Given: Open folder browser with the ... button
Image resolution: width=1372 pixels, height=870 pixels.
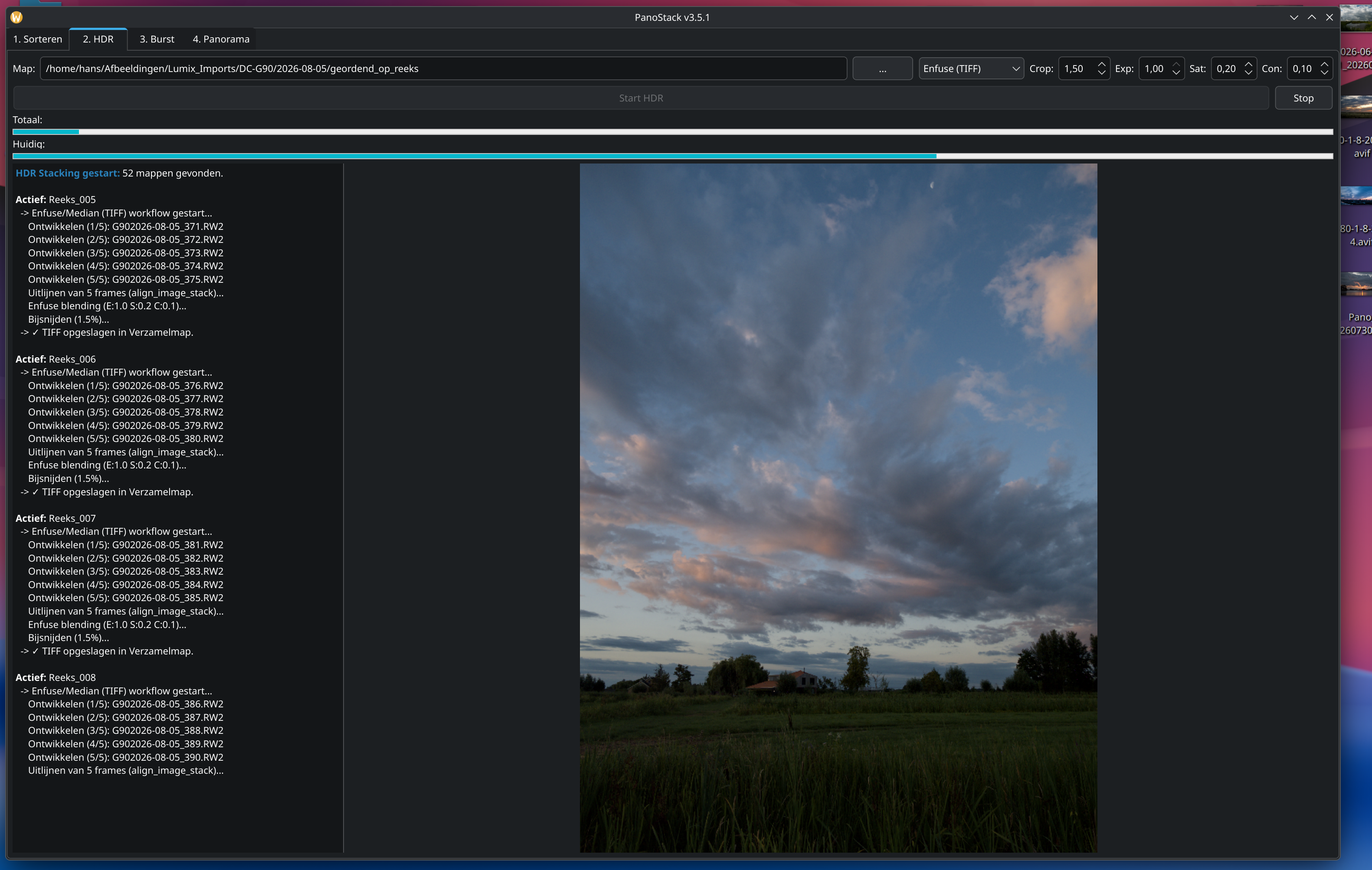Looking at the screenshot, I should (882, 69).
